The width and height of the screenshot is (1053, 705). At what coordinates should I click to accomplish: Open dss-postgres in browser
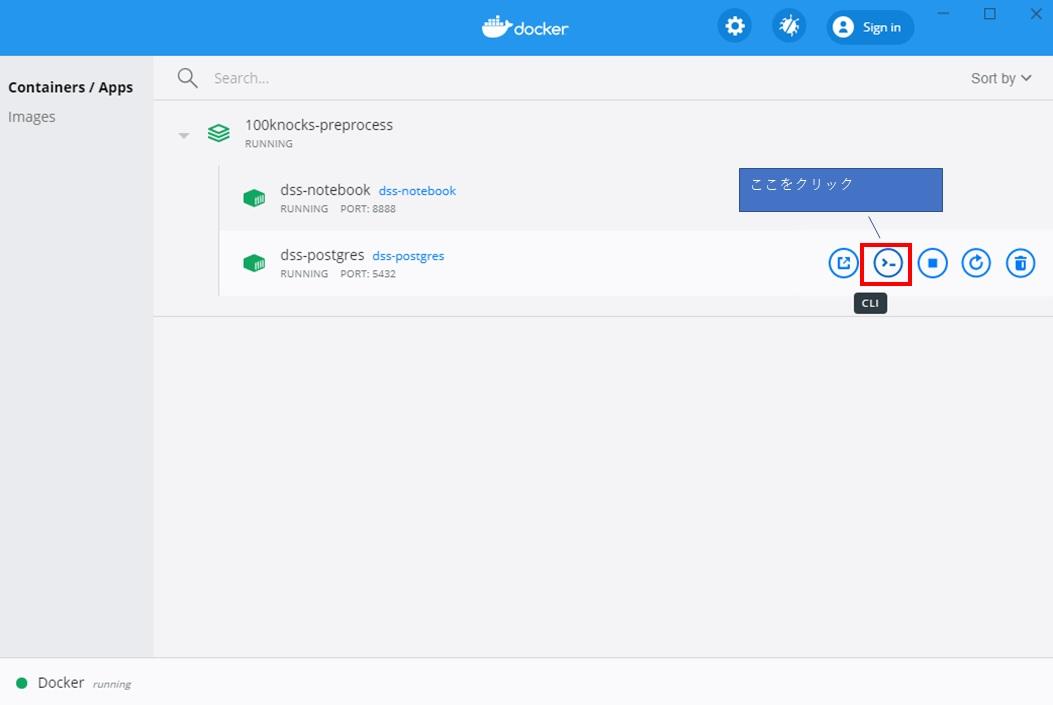[x=843, y=263]
